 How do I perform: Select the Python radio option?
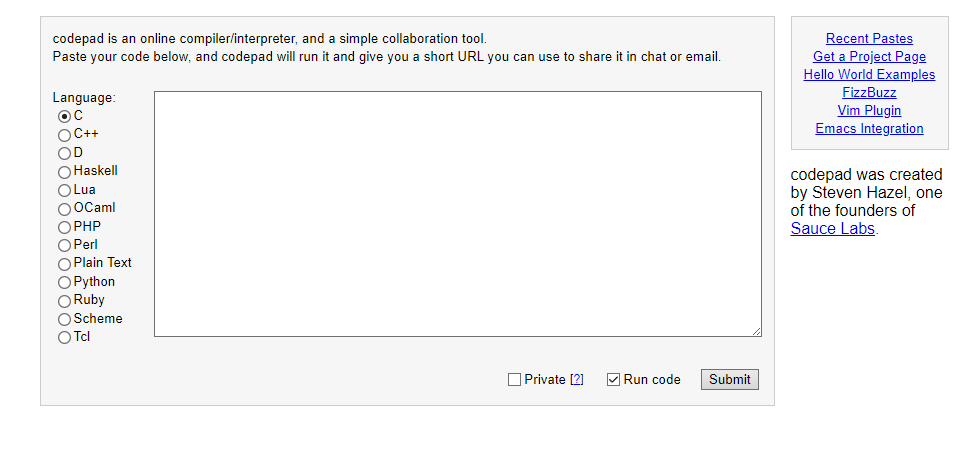[65, 282]
